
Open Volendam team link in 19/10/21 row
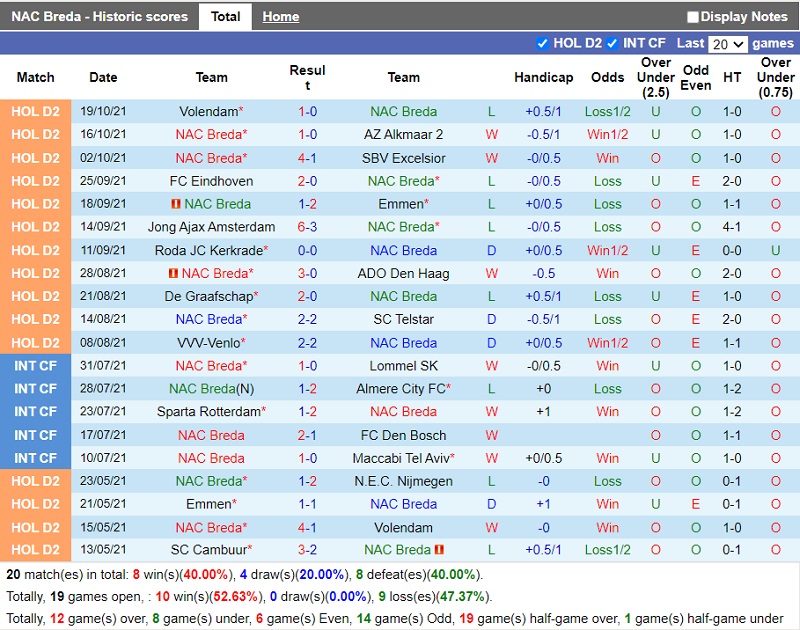211,112
